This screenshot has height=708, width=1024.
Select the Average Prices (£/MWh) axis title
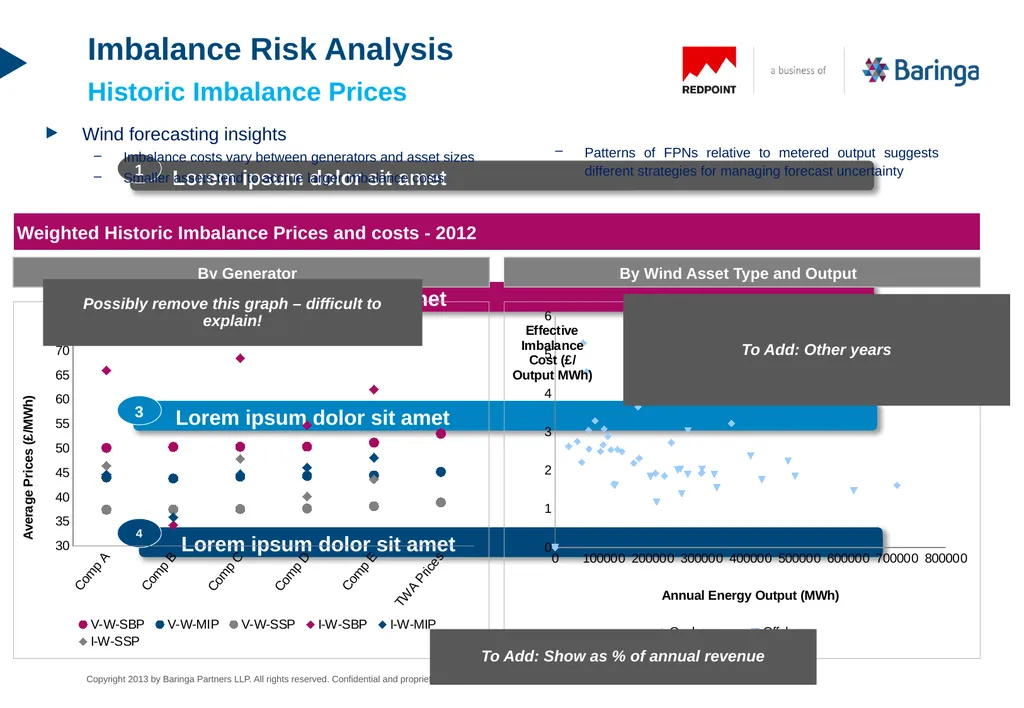28,467
